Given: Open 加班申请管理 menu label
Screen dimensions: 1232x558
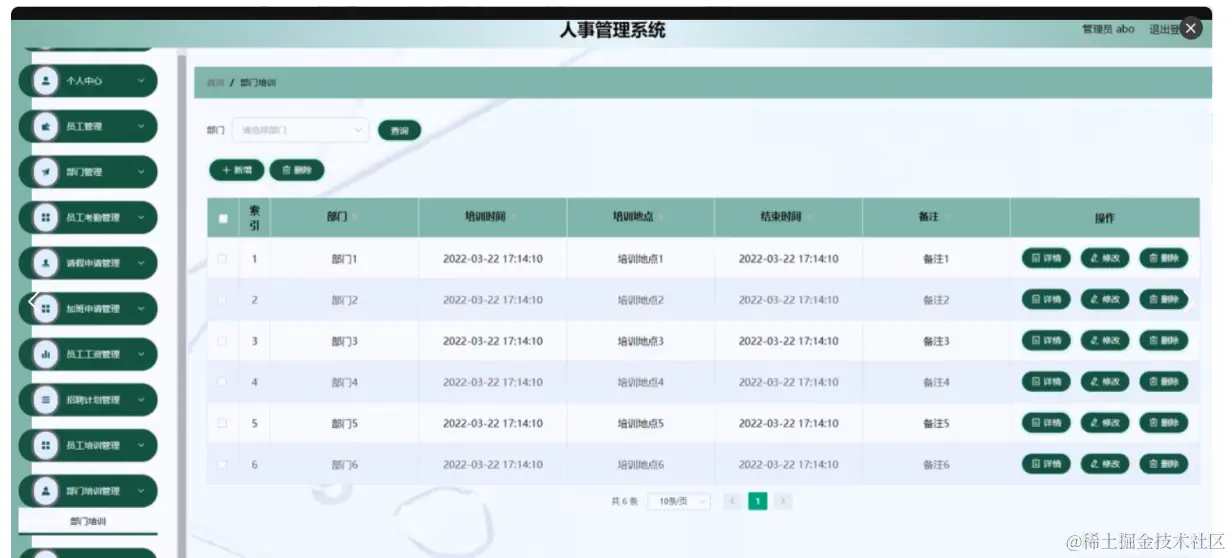Looking at the screenshot, I should pyautogui.click(x=93, y=309).
